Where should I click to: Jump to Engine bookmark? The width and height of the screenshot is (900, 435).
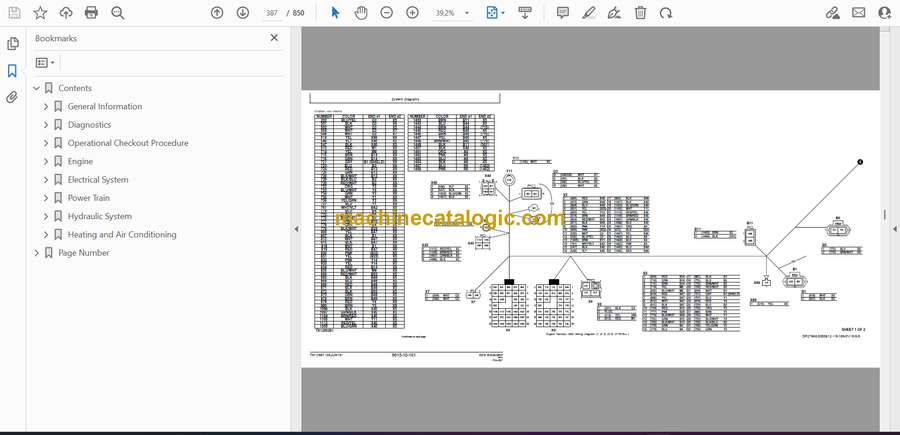80,162
